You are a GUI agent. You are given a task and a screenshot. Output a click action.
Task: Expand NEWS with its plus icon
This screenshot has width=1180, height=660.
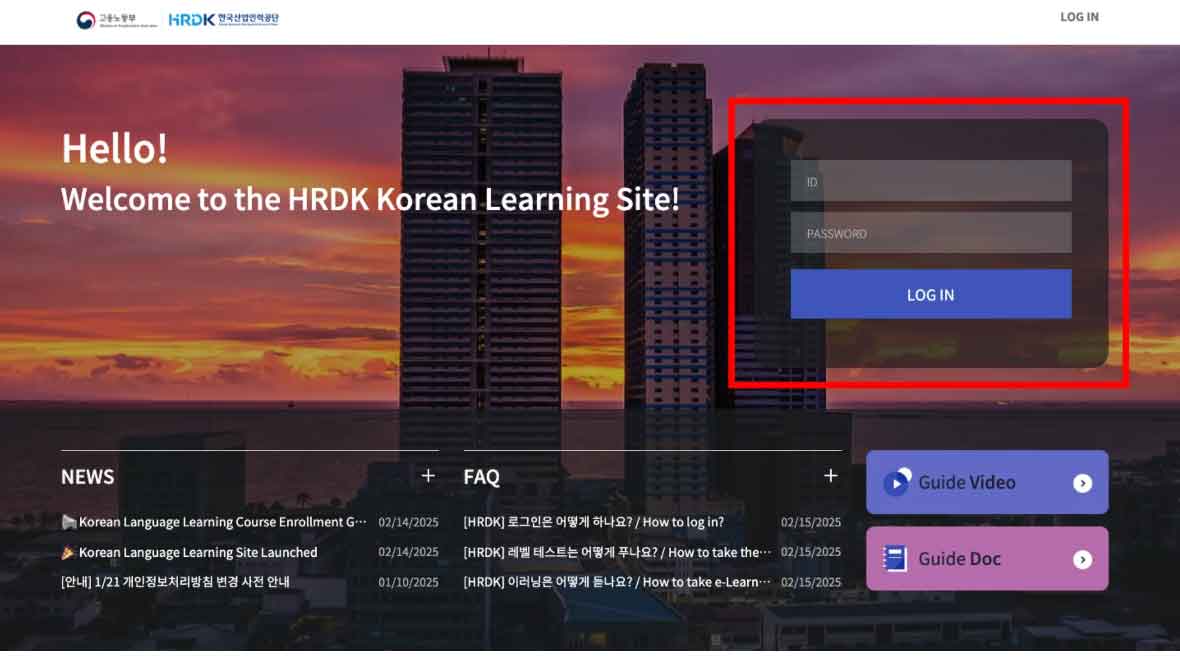(428, 476)
